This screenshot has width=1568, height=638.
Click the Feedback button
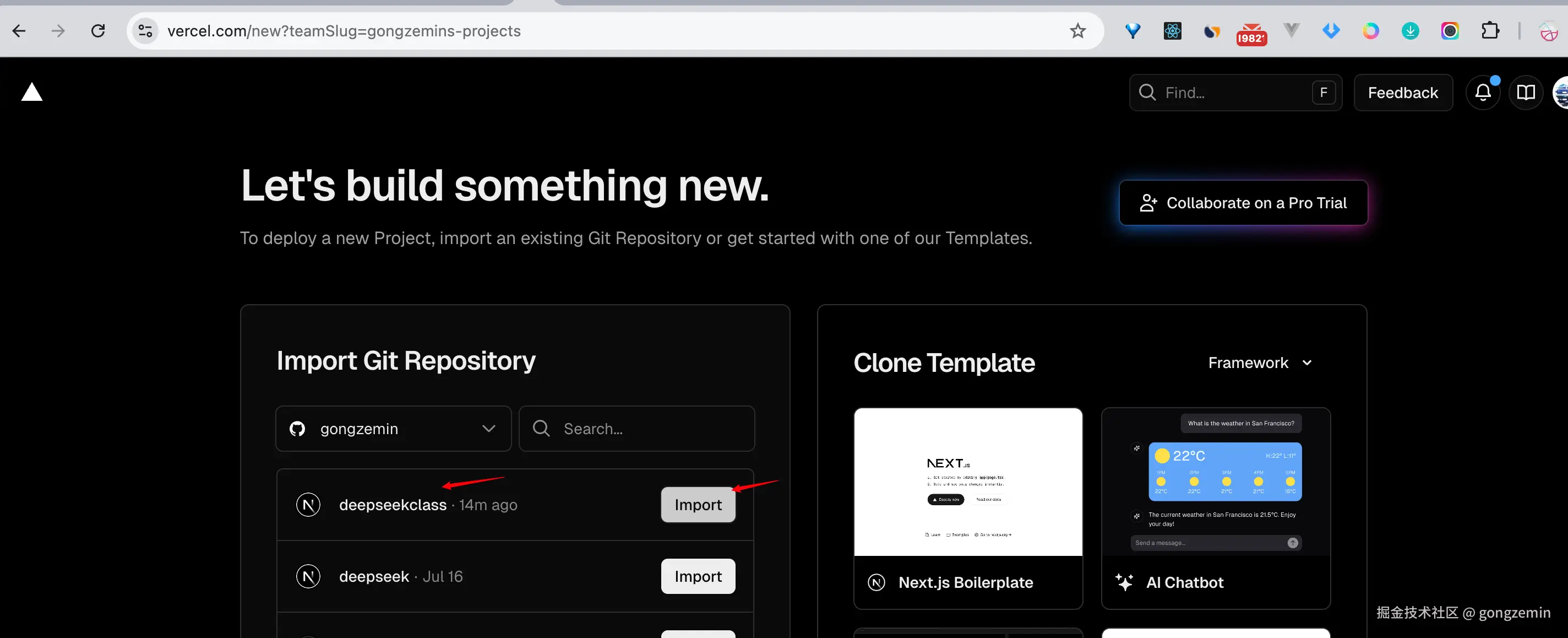click(1402, 93)
